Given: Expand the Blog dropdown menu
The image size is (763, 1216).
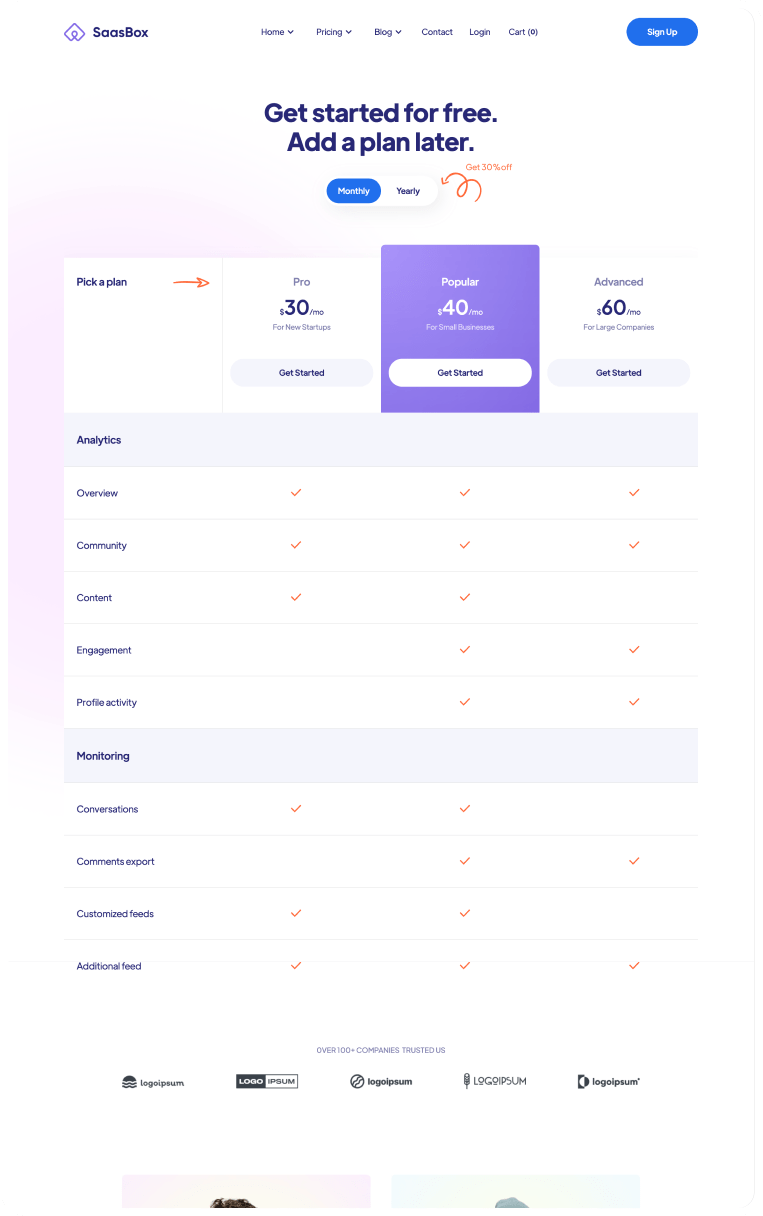Looking at the screenshot, I should pyautogui.click(x=388, y=32).
